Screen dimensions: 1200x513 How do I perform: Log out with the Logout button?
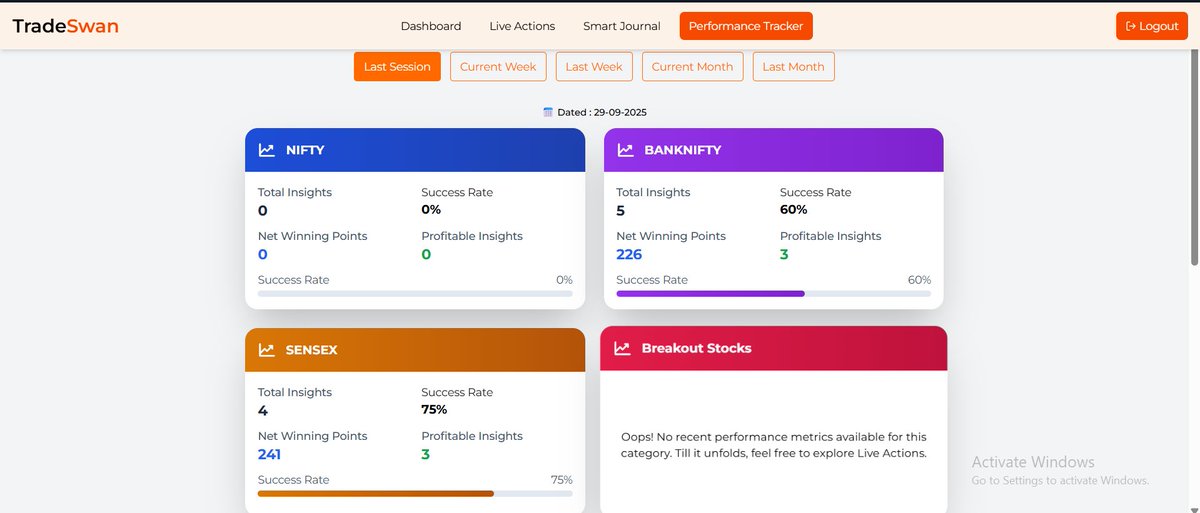coord(1152,26)
